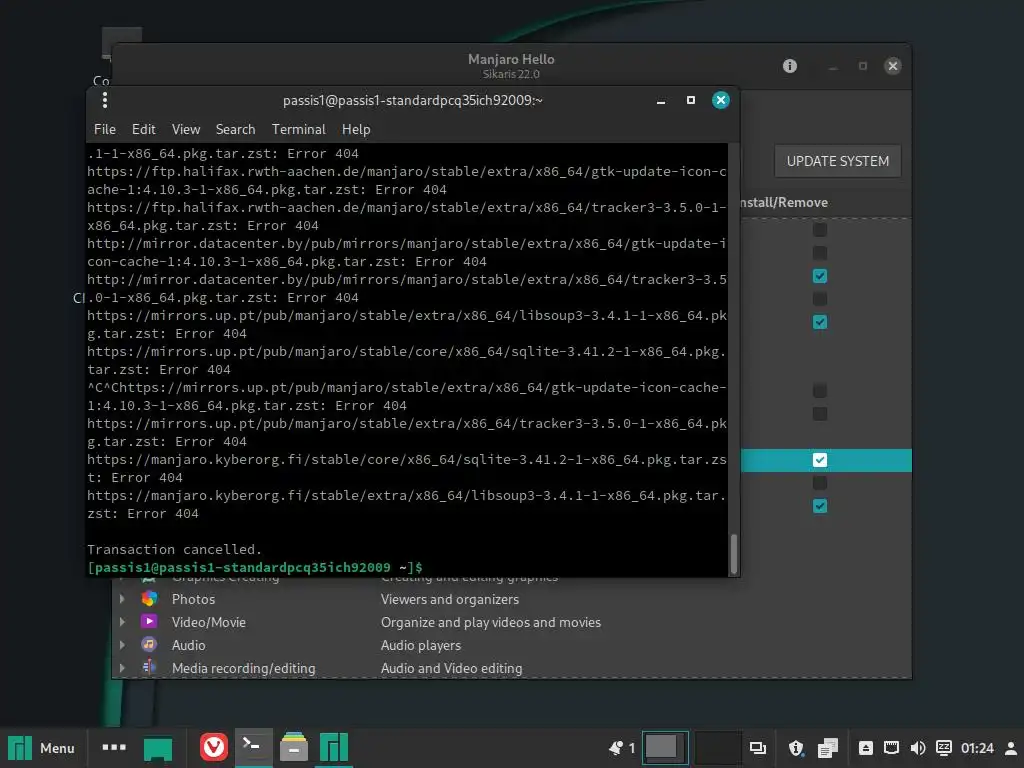
Task: Open the notification bell in the tray
Action: (616, 748)
